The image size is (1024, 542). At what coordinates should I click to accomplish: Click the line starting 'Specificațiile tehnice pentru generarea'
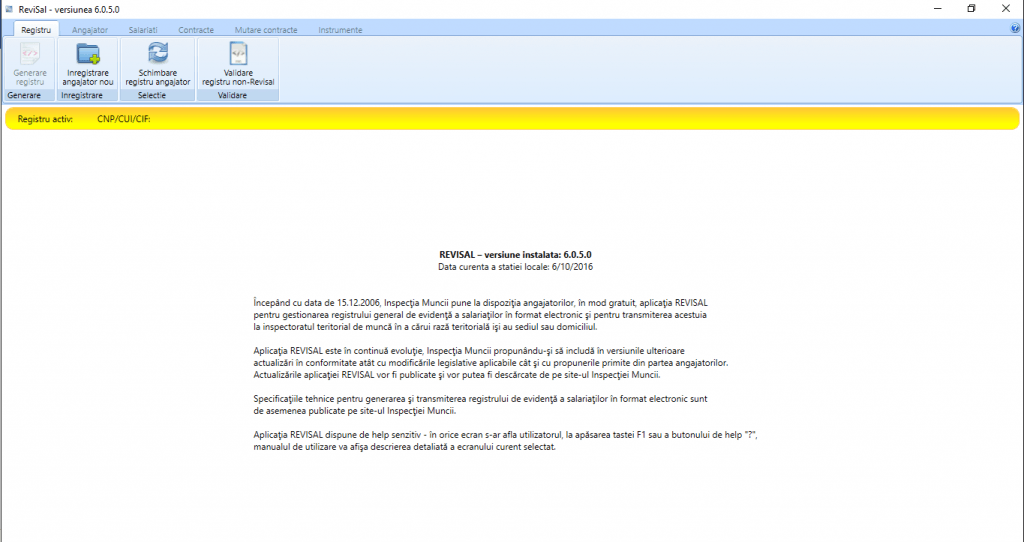(x=481, y=398)
